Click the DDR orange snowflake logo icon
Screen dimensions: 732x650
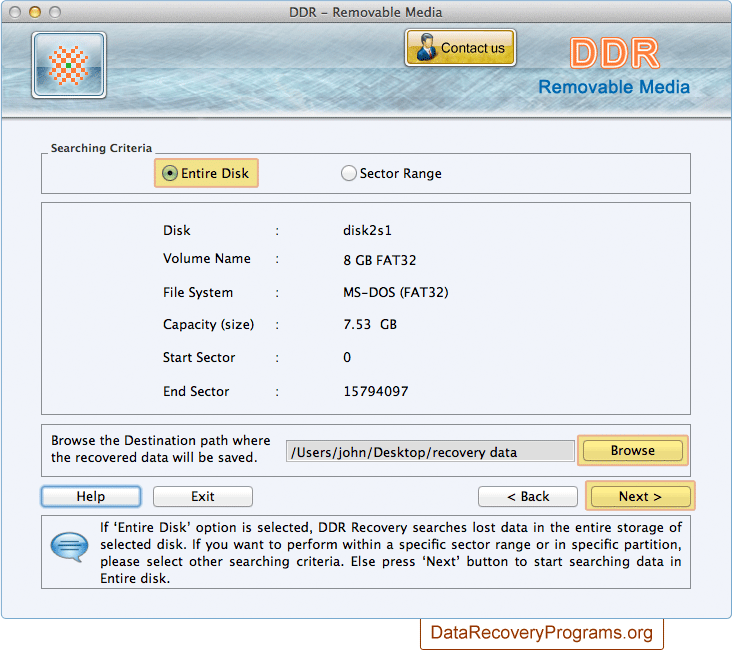[x=69, y=65]
